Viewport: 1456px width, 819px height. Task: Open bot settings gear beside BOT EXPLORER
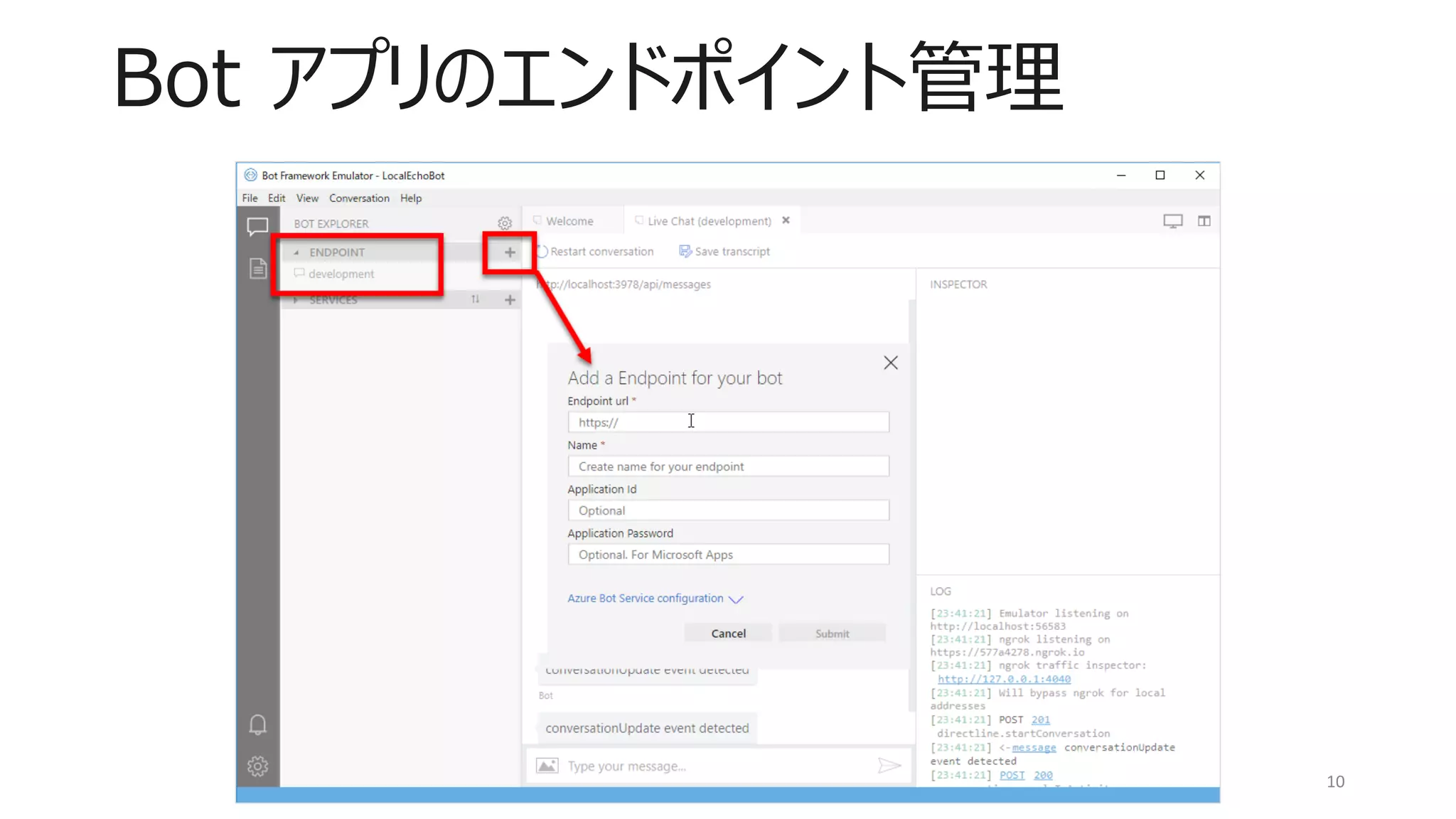(505, 223)
